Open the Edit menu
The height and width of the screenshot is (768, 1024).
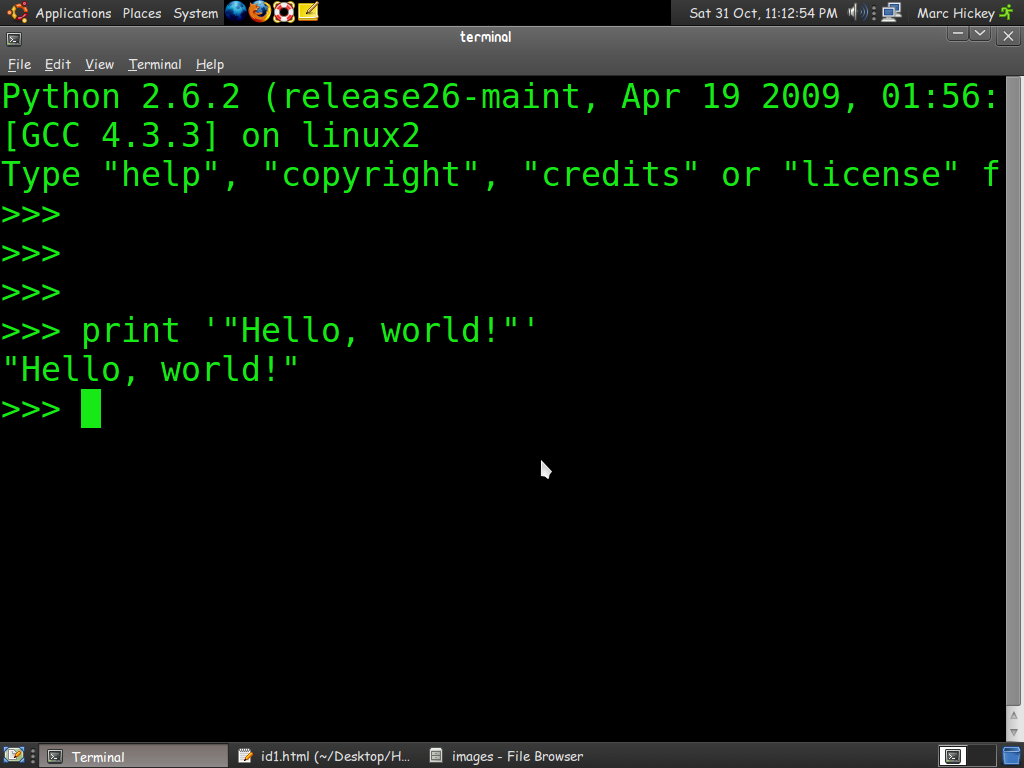(x=57, y=64)
